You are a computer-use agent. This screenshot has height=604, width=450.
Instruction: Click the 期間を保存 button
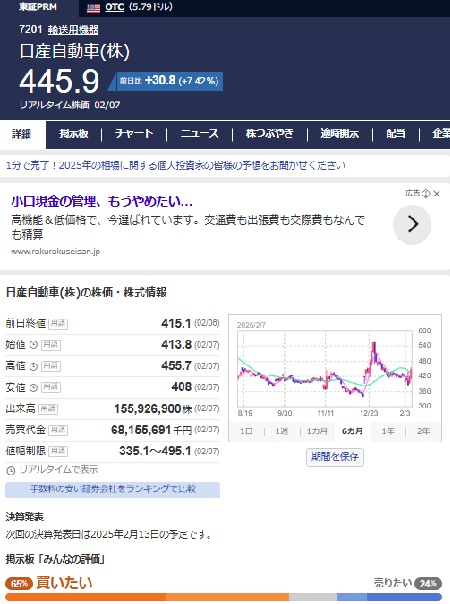tap(335, 457)
